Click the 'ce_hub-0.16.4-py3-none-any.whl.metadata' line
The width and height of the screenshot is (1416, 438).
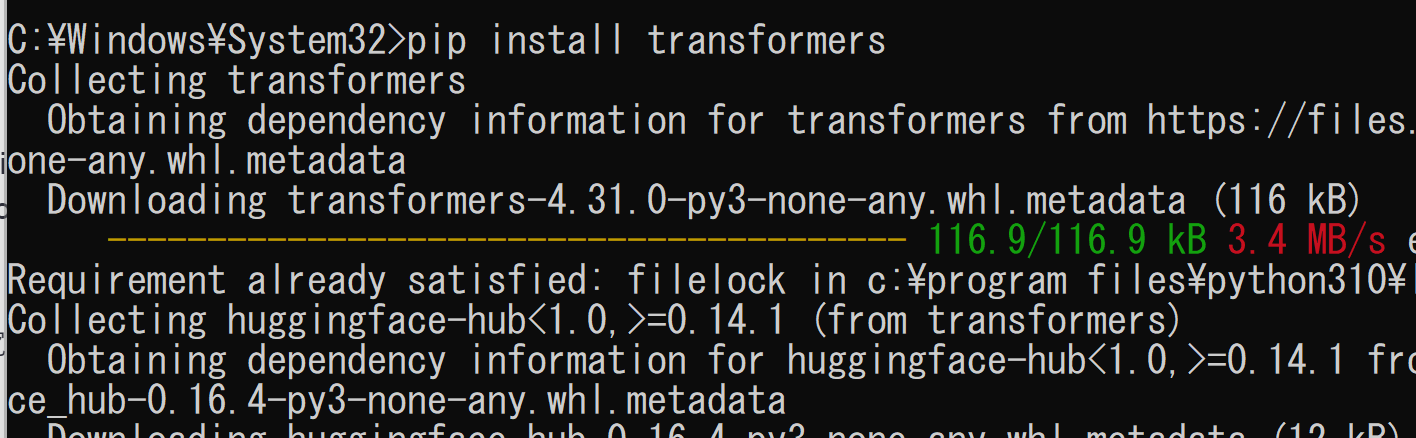click(x=396, y=401)
